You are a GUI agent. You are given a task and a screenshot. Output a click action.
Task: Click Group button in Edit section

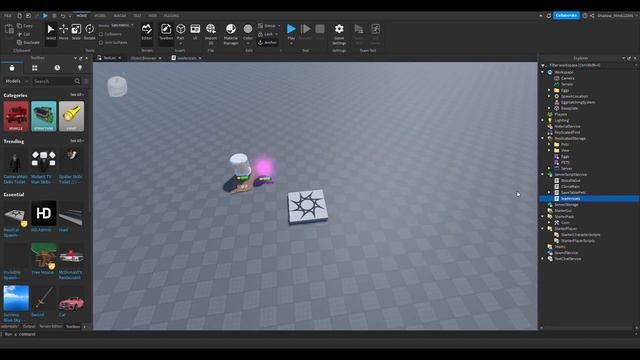(x=269, y=26)
